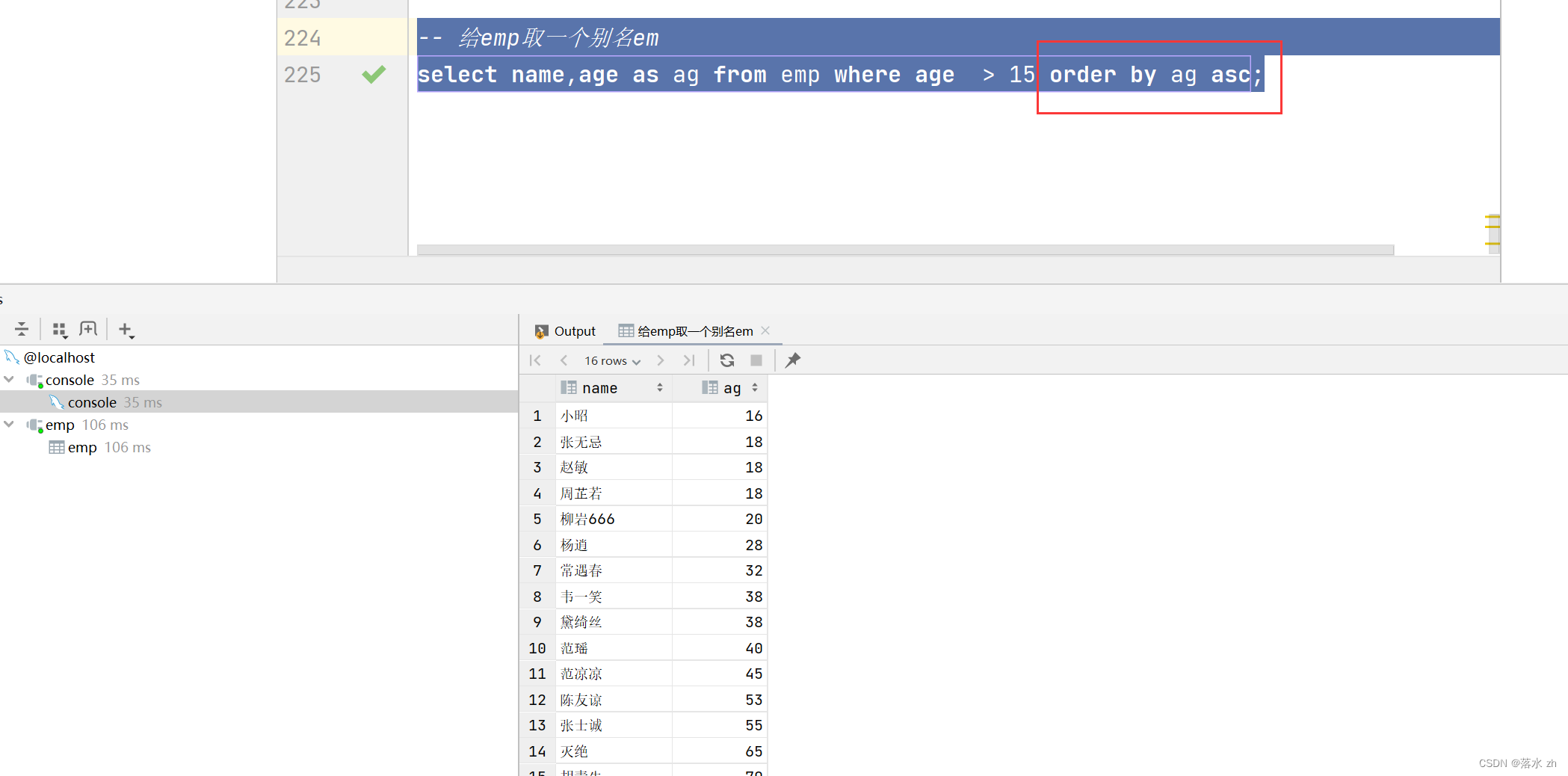Click cell 韦一笑 in name column
The height and width of the screenshot is (776, 1568).
point(613,597)
